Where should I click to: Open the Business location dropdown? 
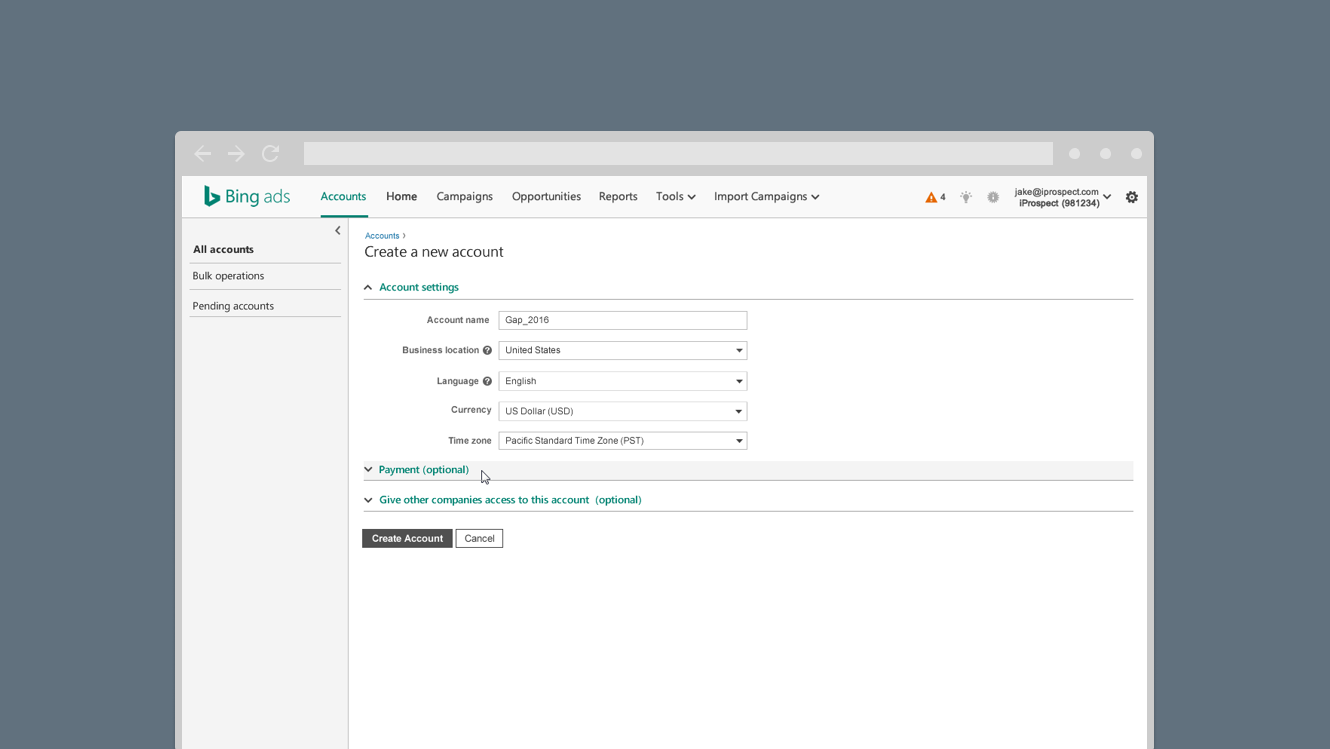click(622, 350)
